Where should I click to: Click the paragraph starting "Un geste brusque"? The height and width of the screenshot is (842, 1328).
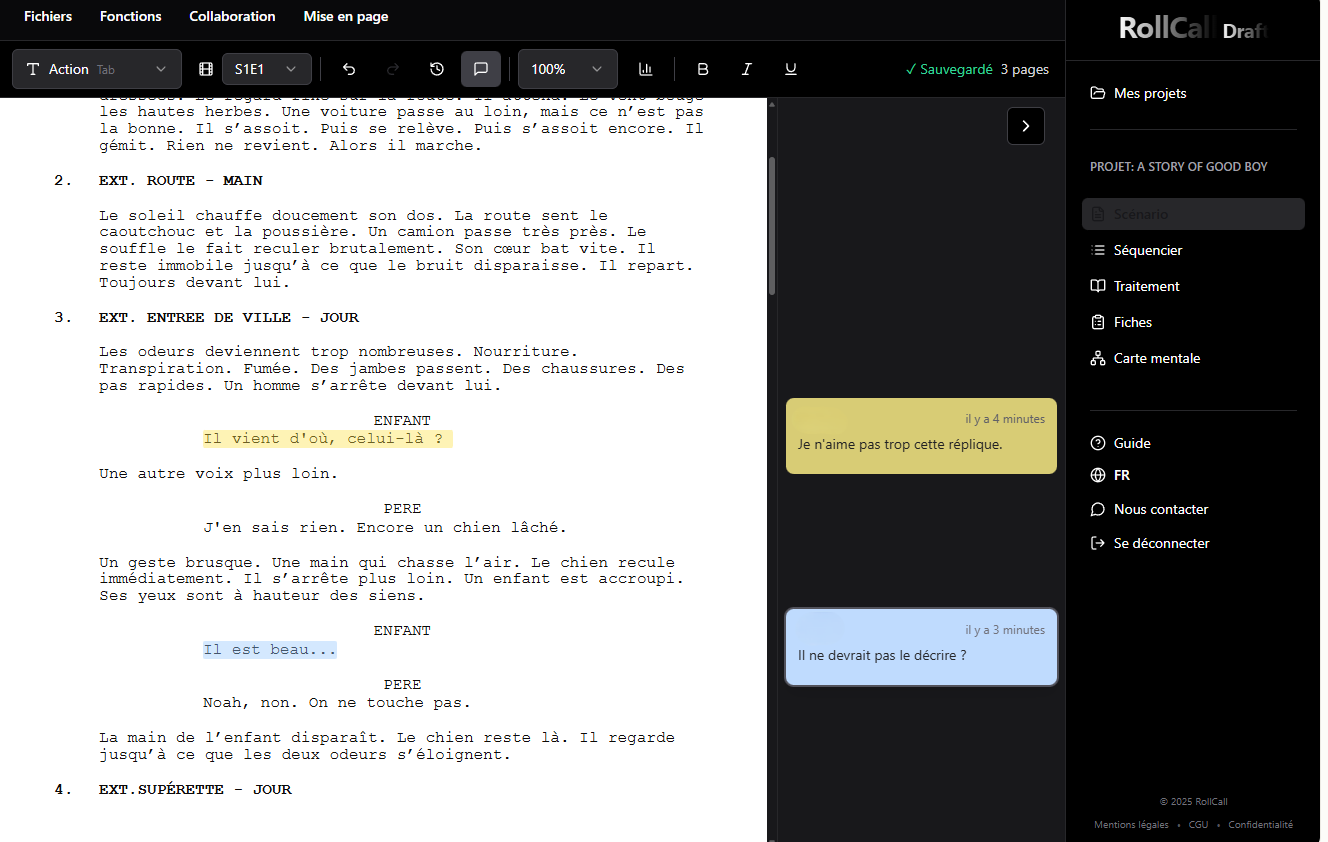(x=391, y=579)
